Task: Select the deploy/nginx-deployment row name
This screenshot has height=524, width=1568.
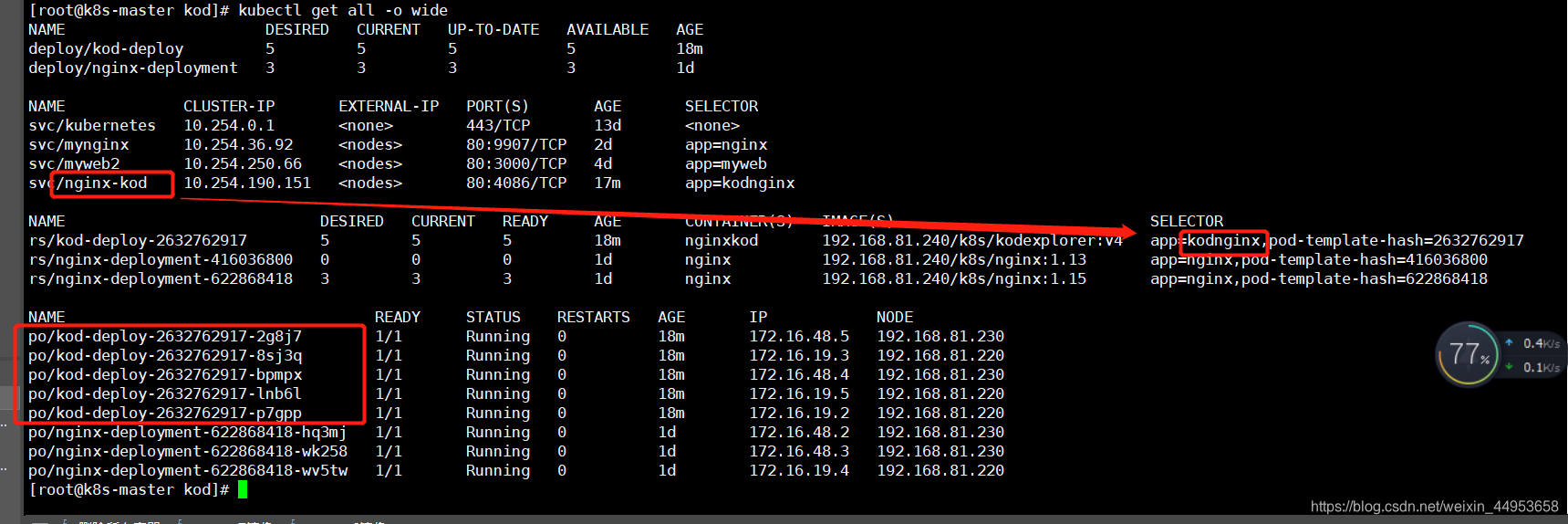Action: (133, 68)
